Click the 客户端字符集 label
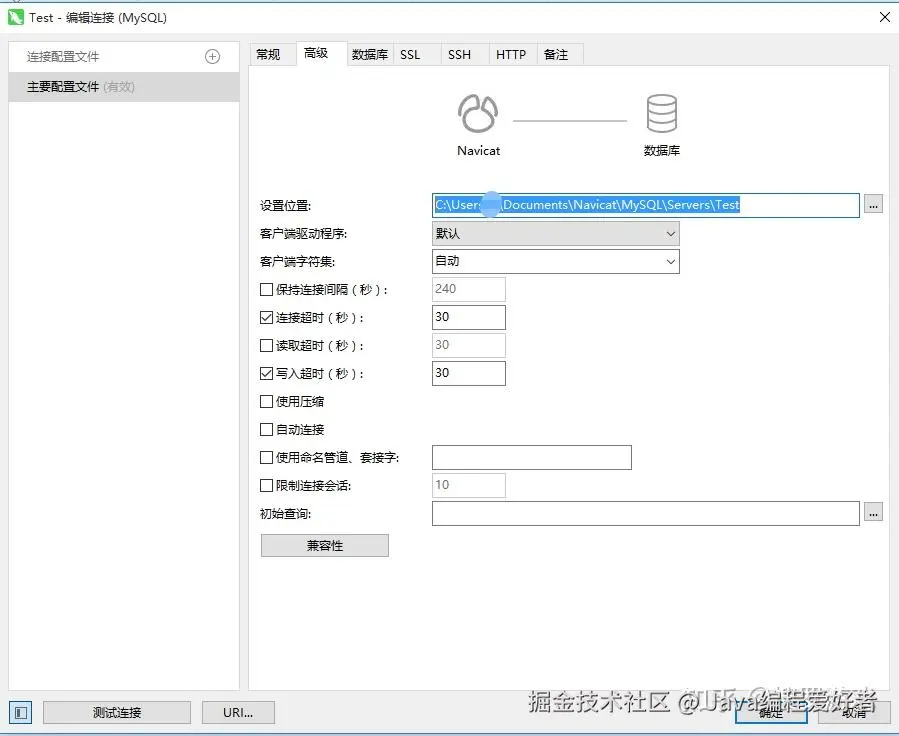 (297, 262)
